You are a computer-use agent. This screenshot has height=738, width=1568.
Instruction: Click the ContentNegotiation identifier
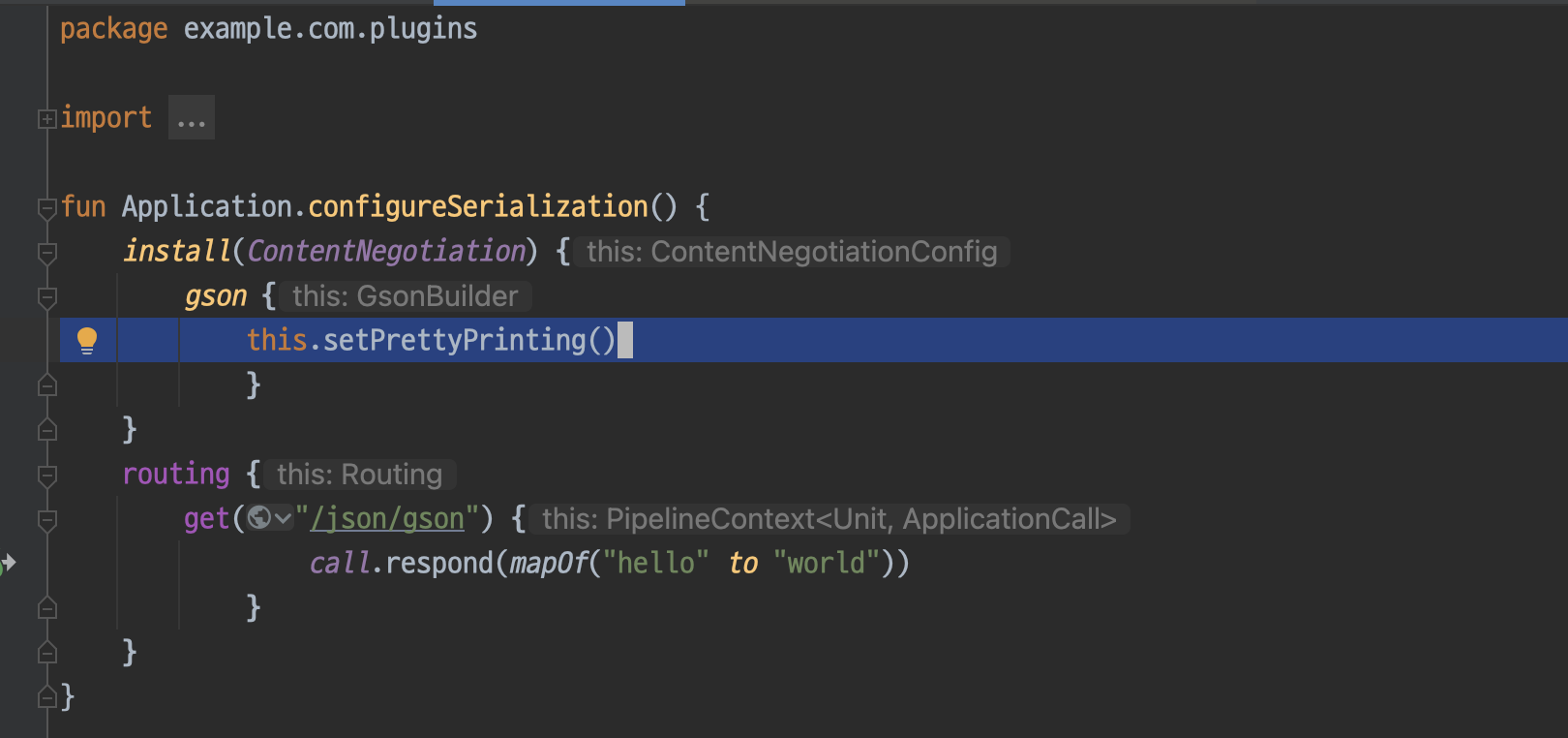pyautogui.click(x=386, y=252)
